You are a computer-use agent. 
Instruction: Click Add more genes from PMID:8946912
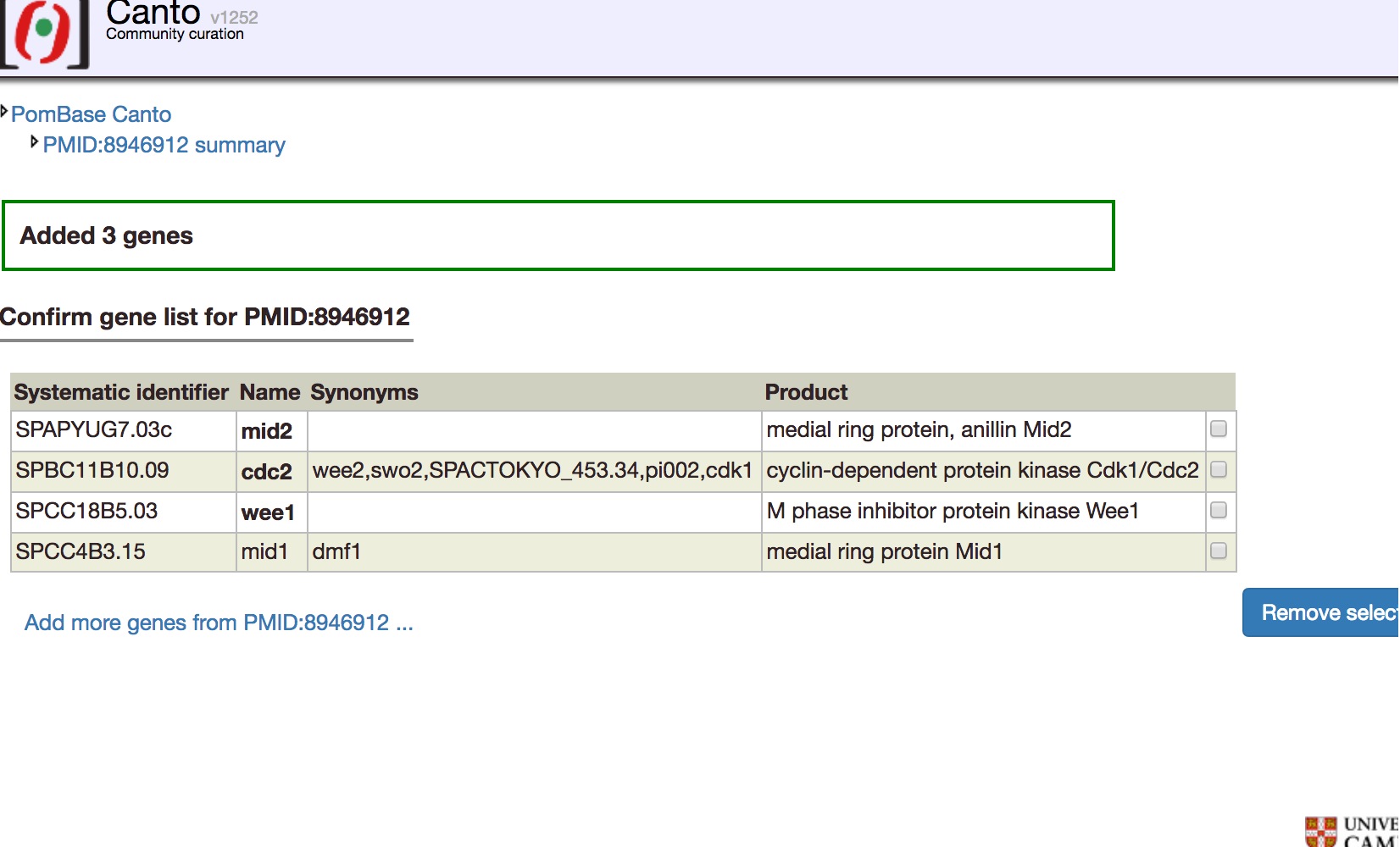pos(219,623)
